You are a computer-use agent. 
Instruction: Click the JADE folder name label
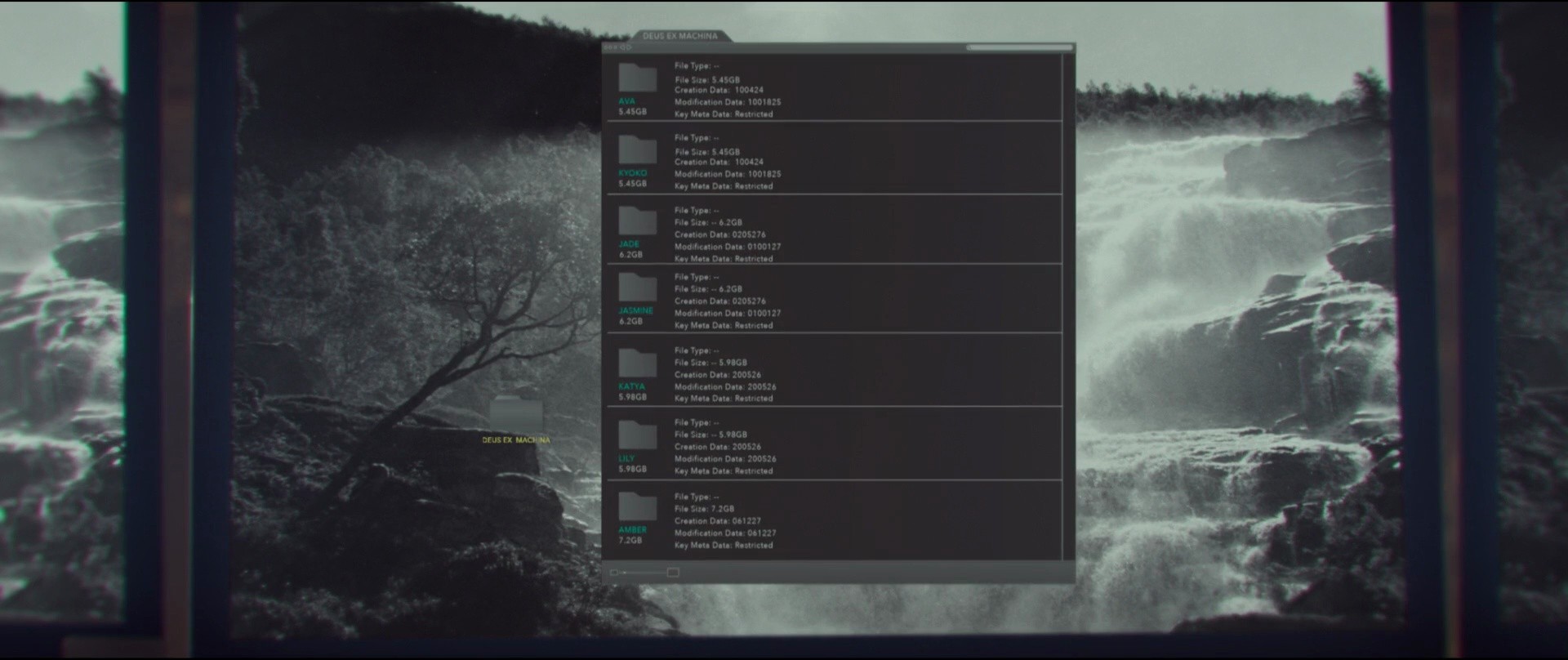(629, 244)
